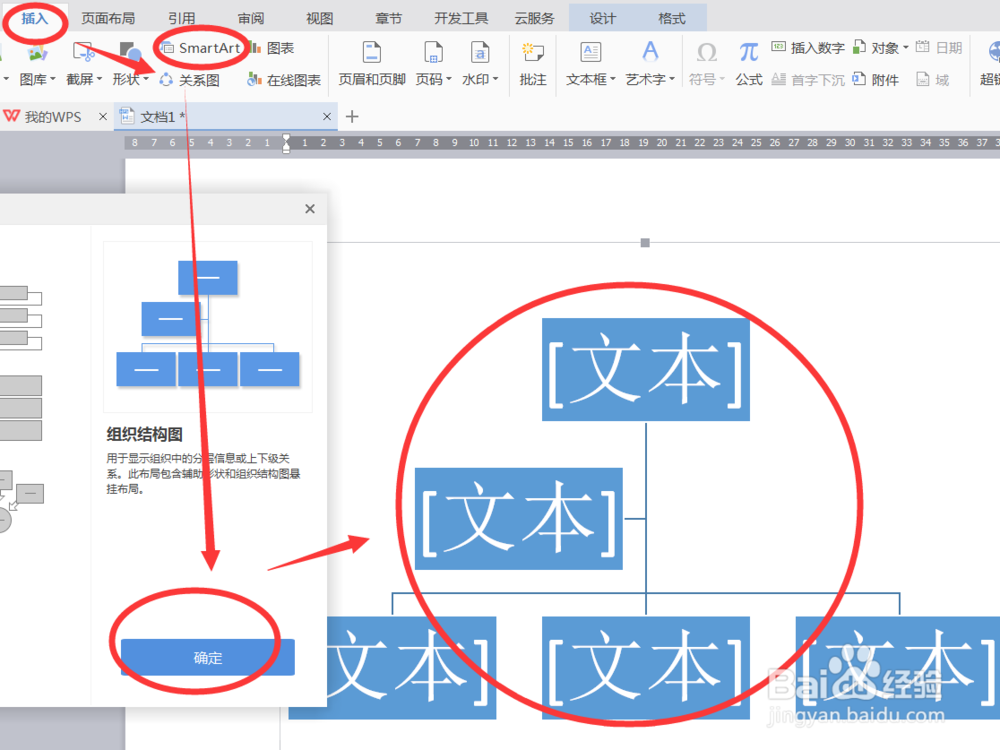Insert a 批注 comment
This screenshot has height=750, width=1000.
coord(533,64)
